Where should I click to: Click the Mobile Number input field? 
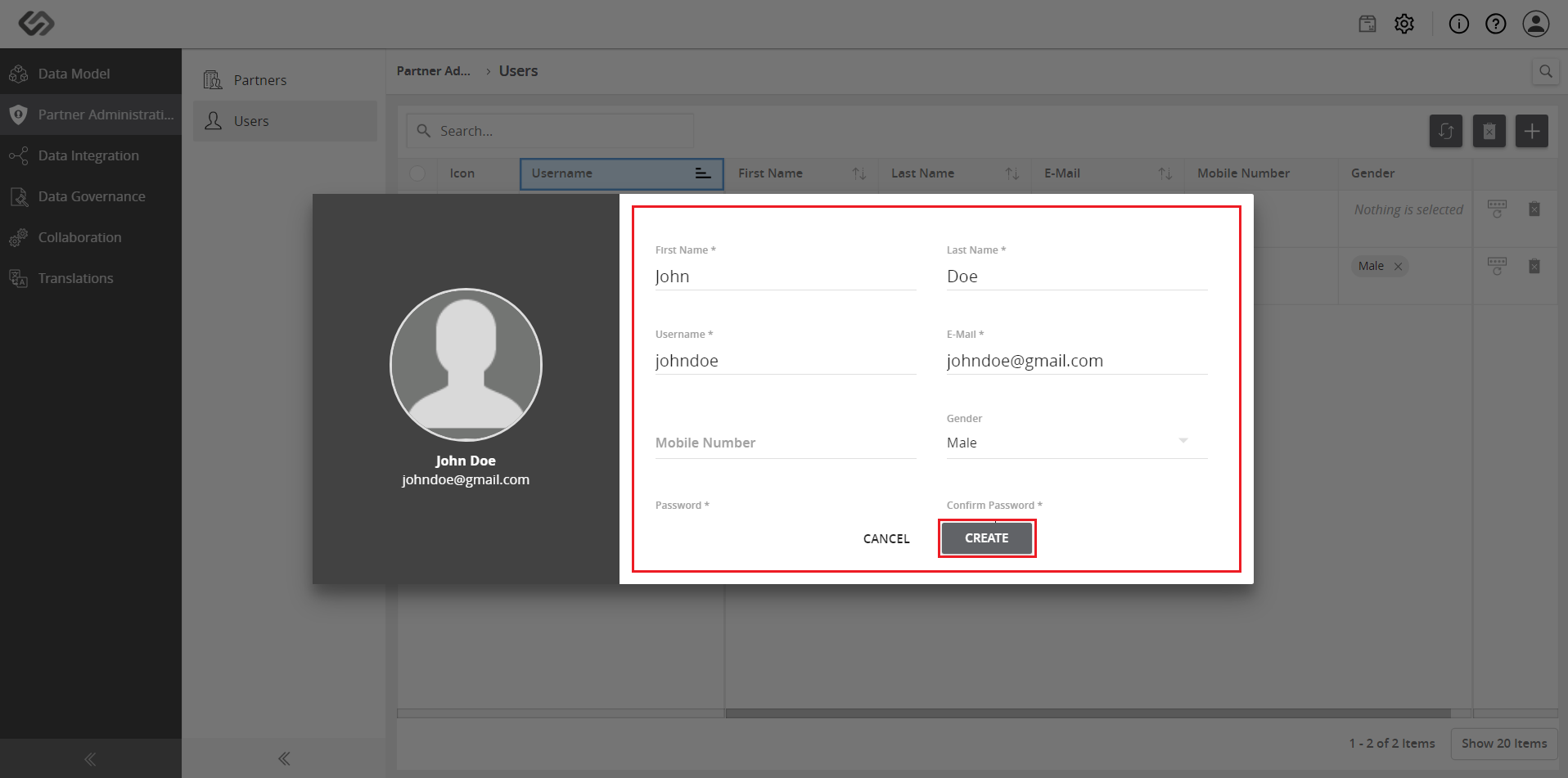tap(786, 443)
